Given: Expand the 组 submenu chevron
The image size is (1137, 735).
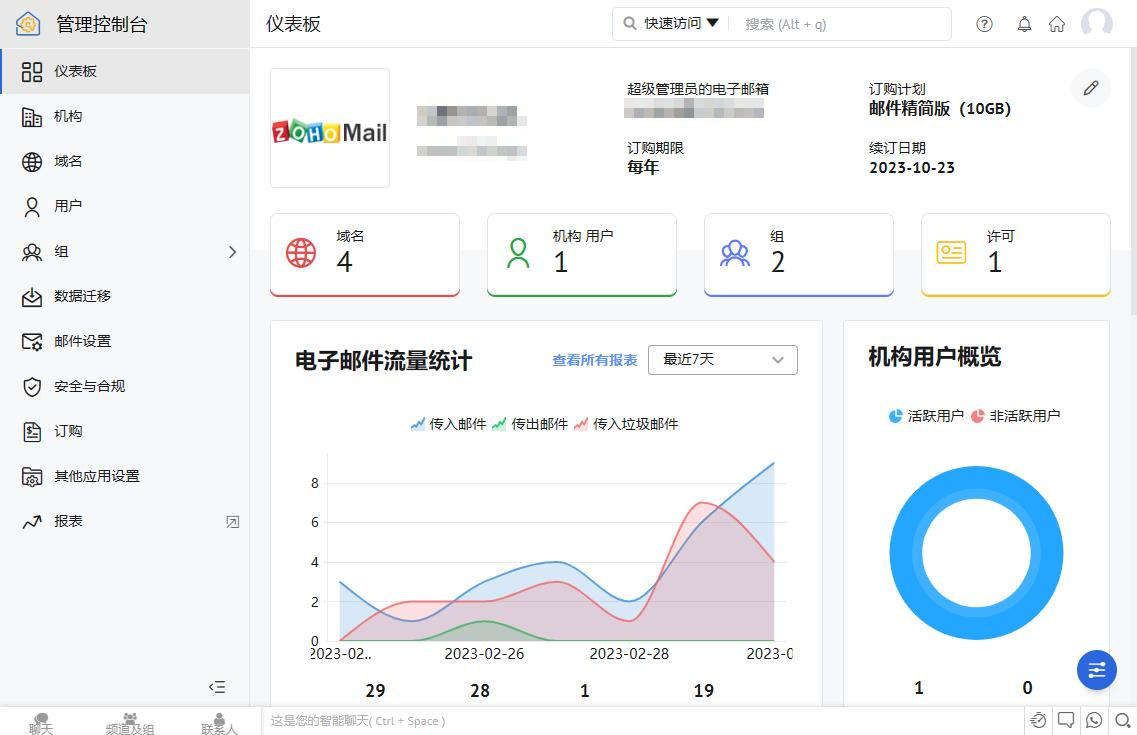Looking at the screenshot, I should pyautogui.click(x=232, y=252).
